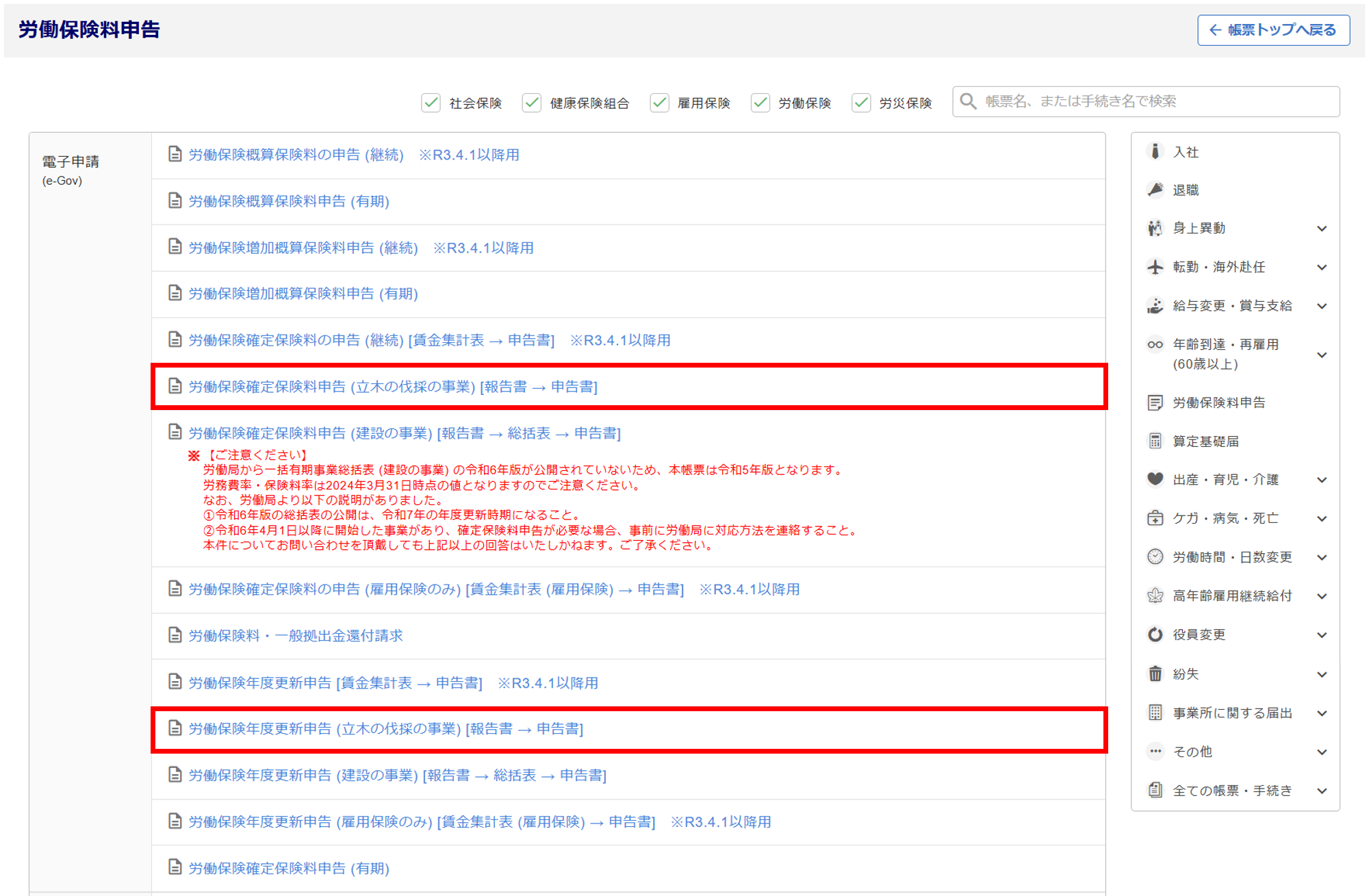
Task: Click the 帳票トップへ戻る button
Action: point(1273,30)
